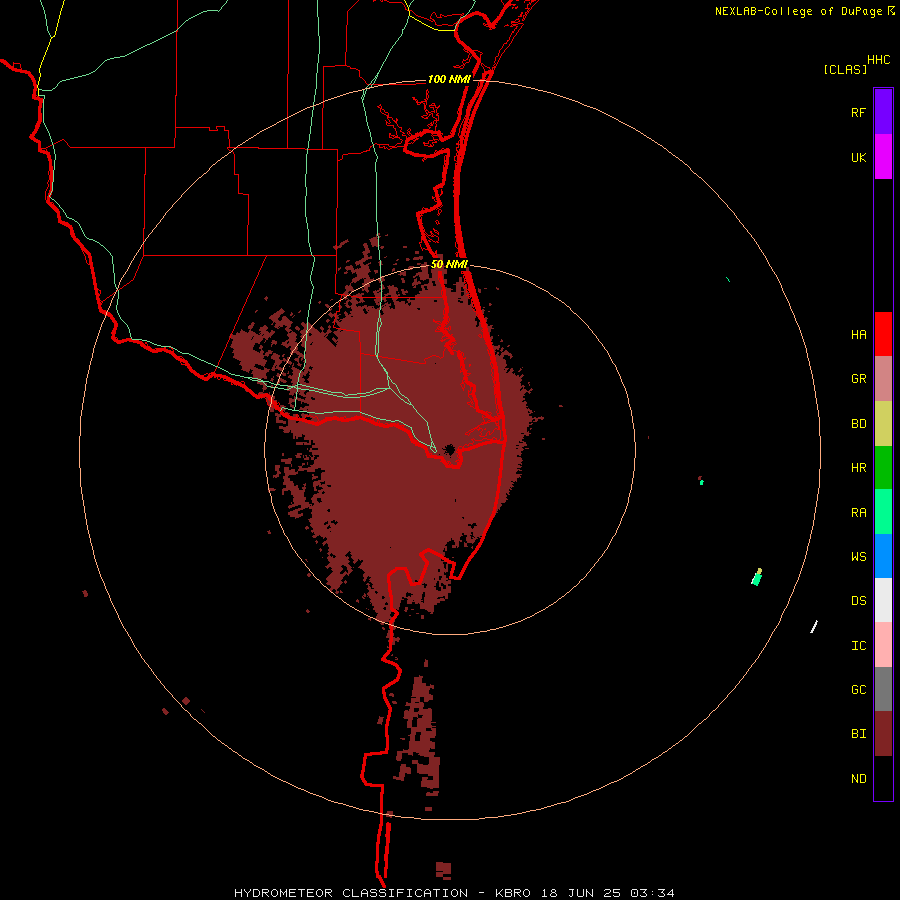Click the '03:34' timestamp
The height and width of the screenshot is (900, 900).
(652, 893)
